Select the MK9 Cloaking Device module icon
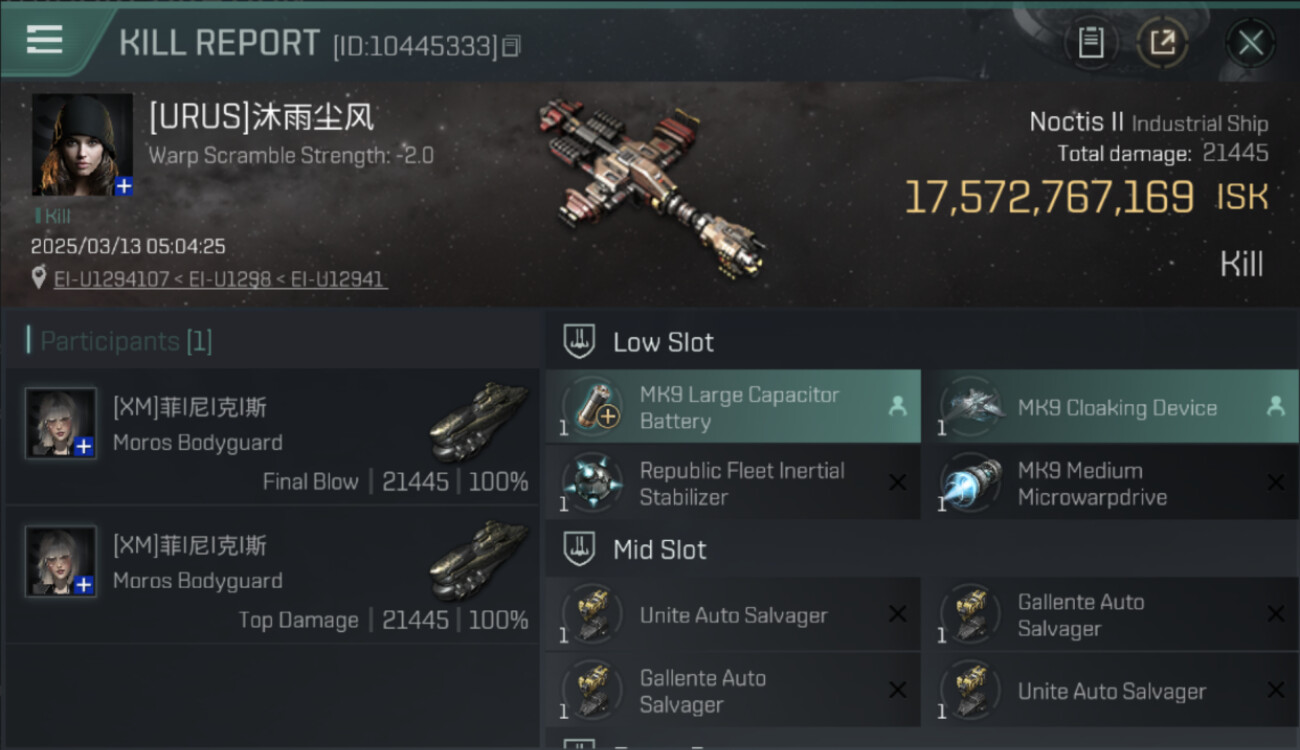This screenshot has width=1300, height=750. (x=971, y=407)
